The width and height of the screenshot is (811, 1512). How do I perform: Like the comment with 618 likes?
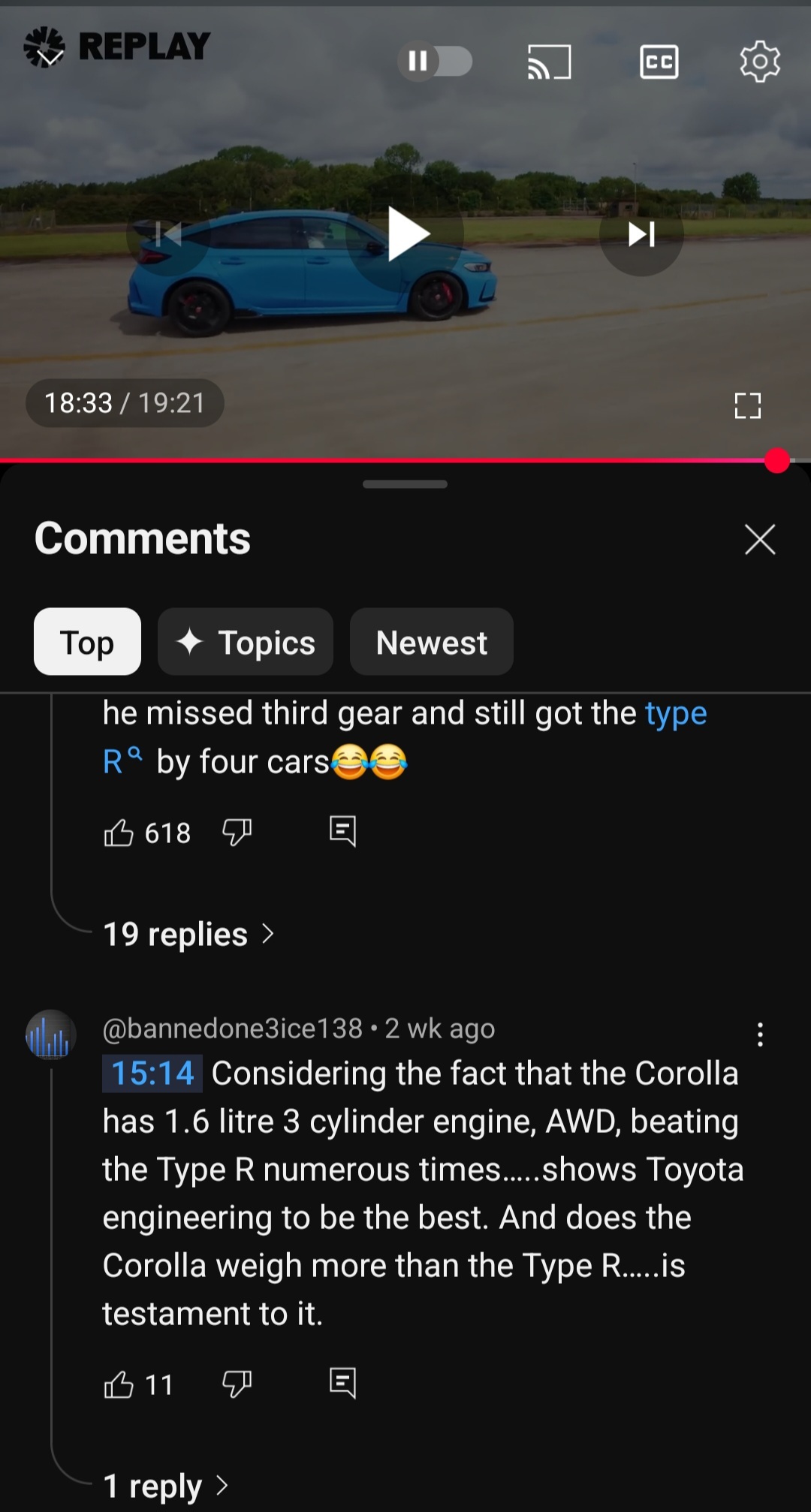[119, 833]
